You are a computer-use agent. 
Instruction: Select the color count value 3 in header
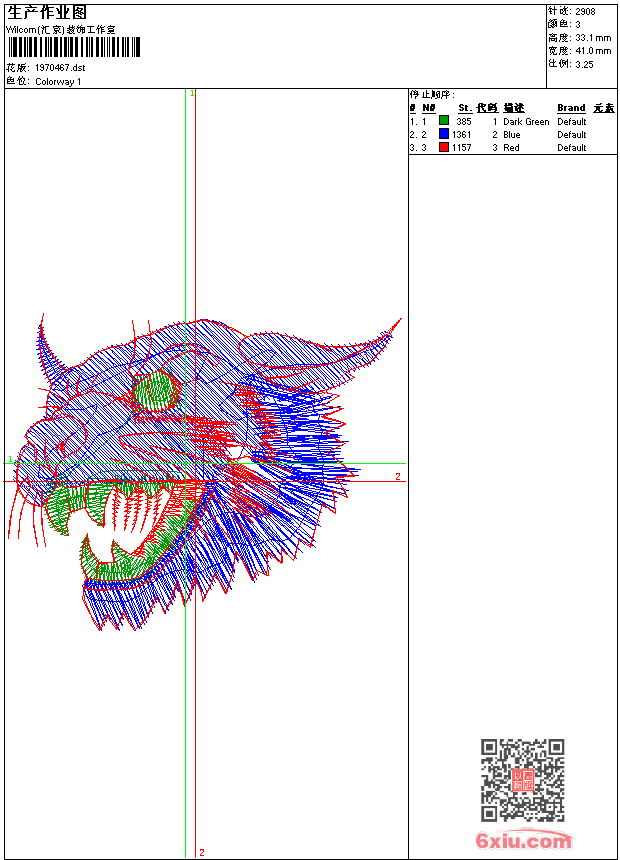pos(578,25)
